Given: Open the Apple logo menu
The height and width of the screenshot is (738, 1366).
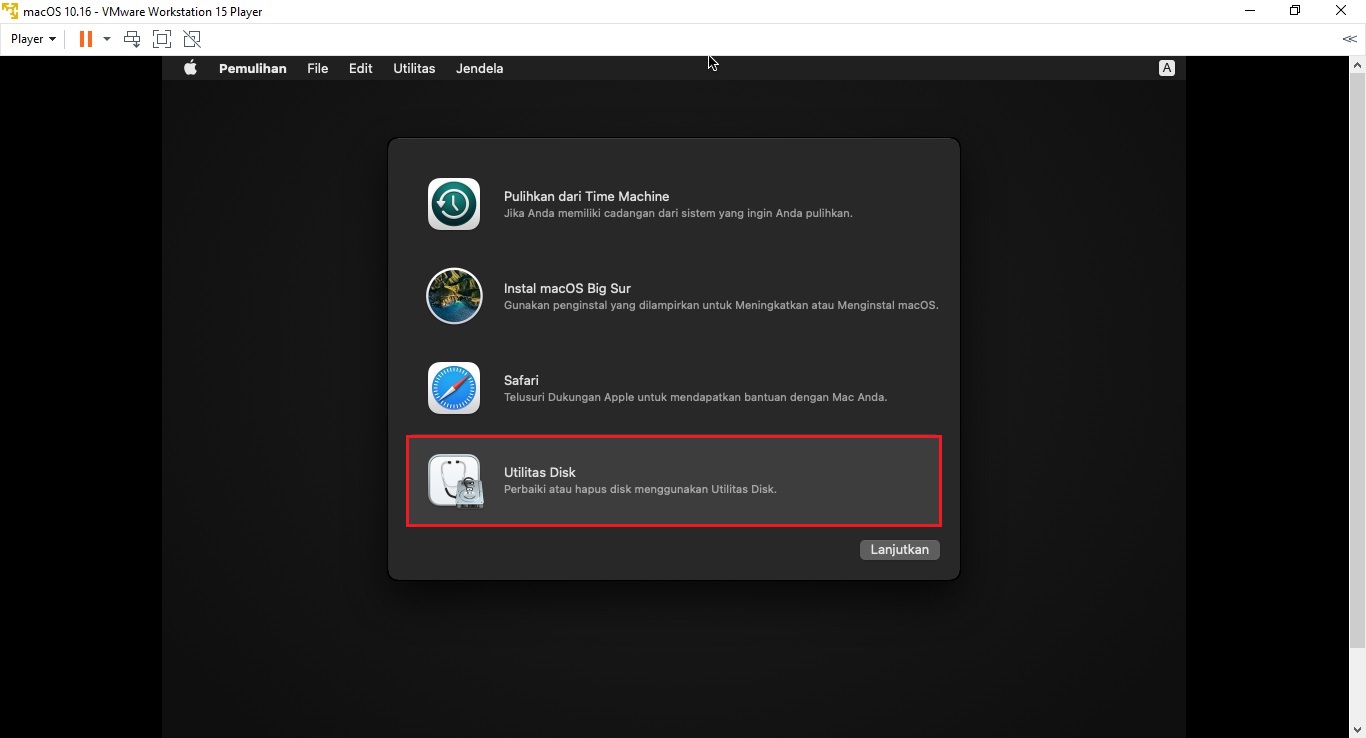Looking at the screenshot, I should click(191, 68).
